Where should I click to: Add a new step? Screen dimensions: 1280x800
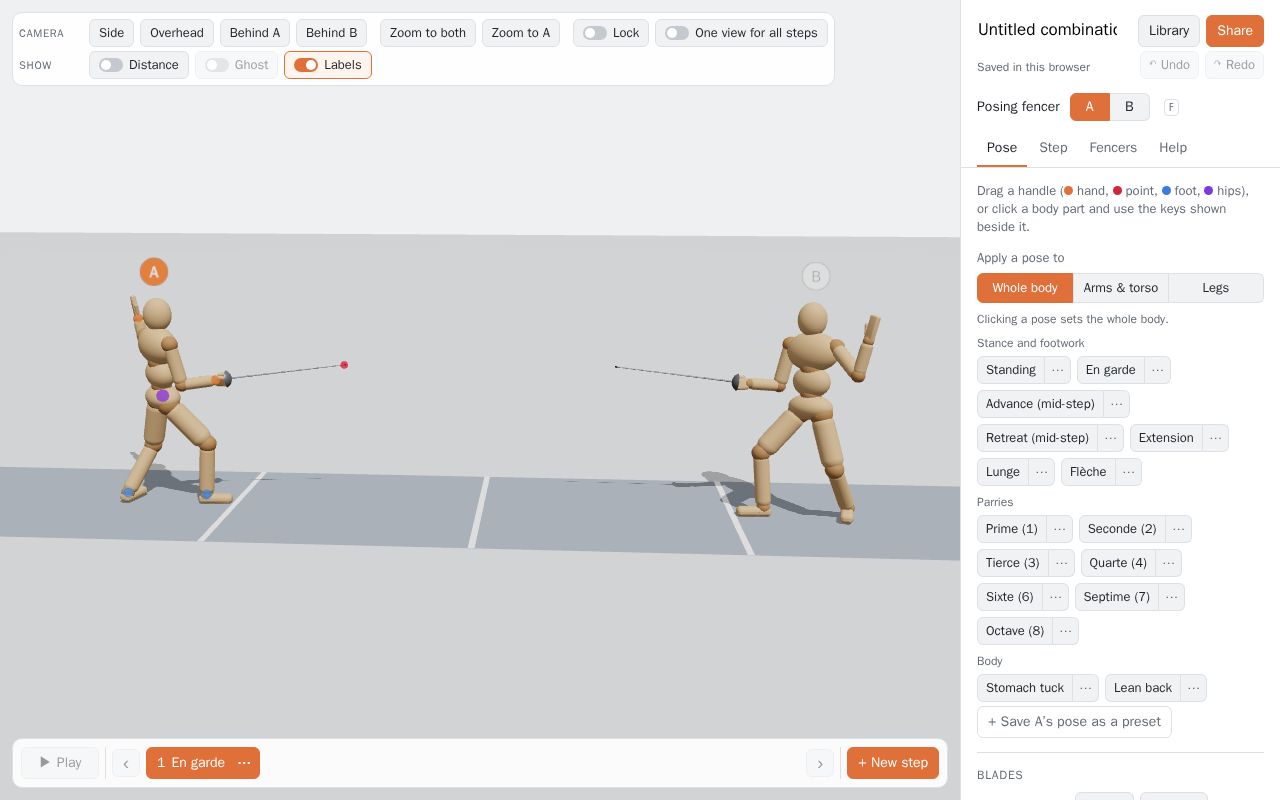pyautogui.click(x=893, y=763)
